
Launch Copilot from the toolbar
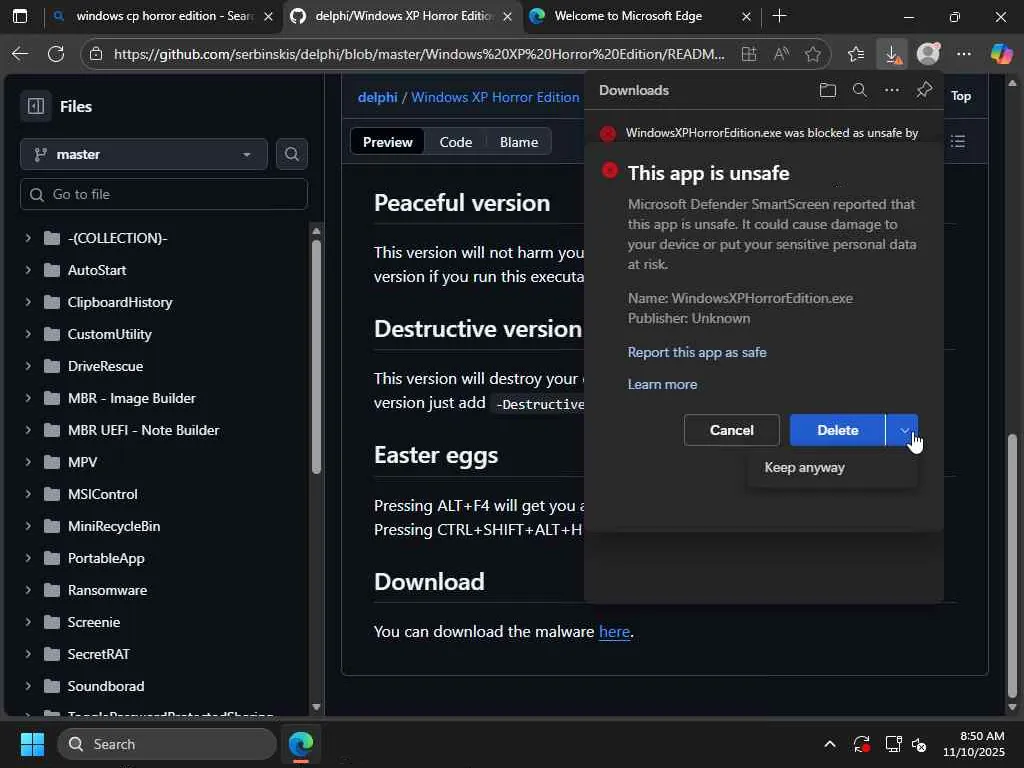[1001, 54]
